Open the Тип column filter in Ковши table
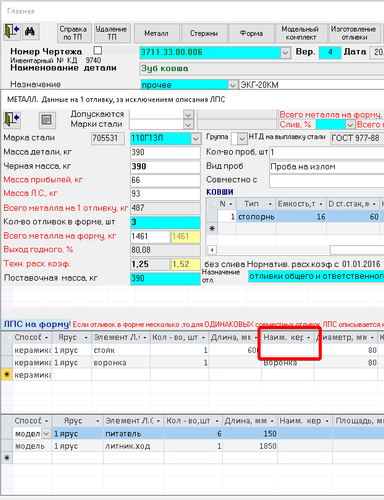 270,204
